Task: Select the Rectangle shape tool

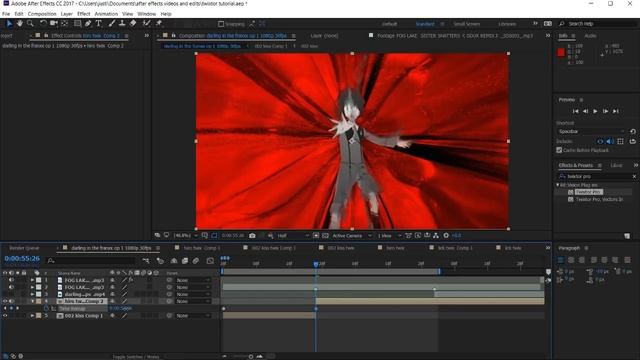Action: point(77,24)
